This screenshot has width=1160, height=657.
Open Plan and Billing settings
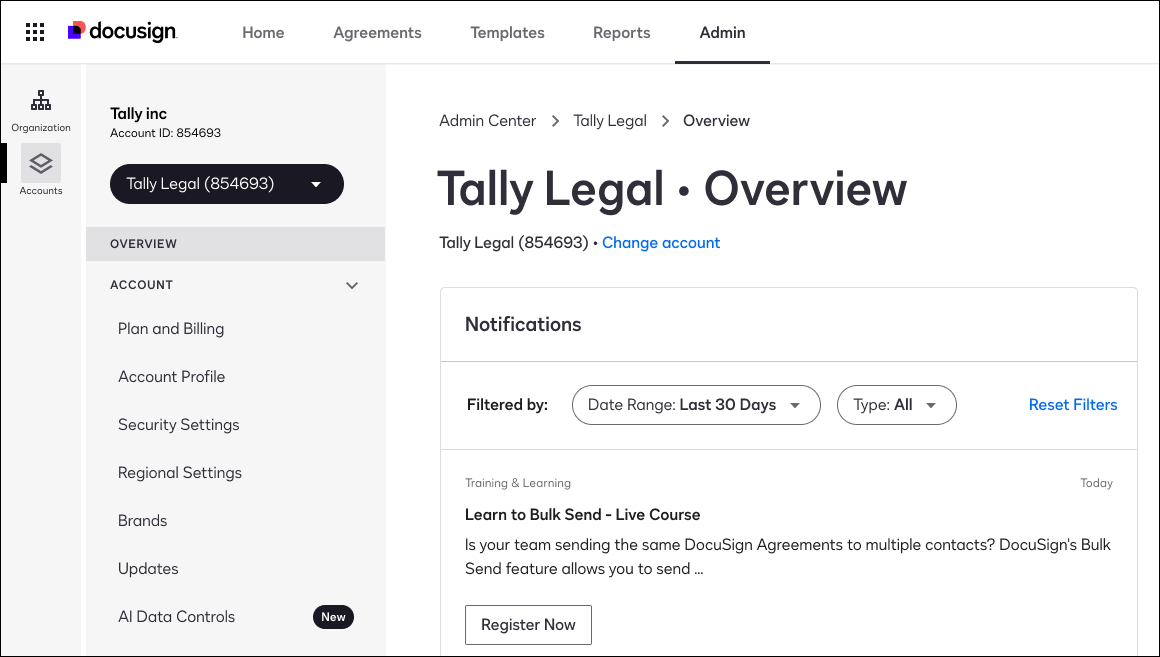tap(170, 328)
